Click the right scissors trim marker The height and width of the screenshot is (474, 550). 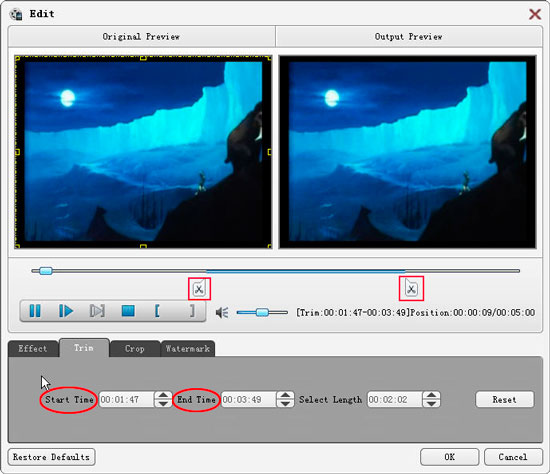(411, 288)
